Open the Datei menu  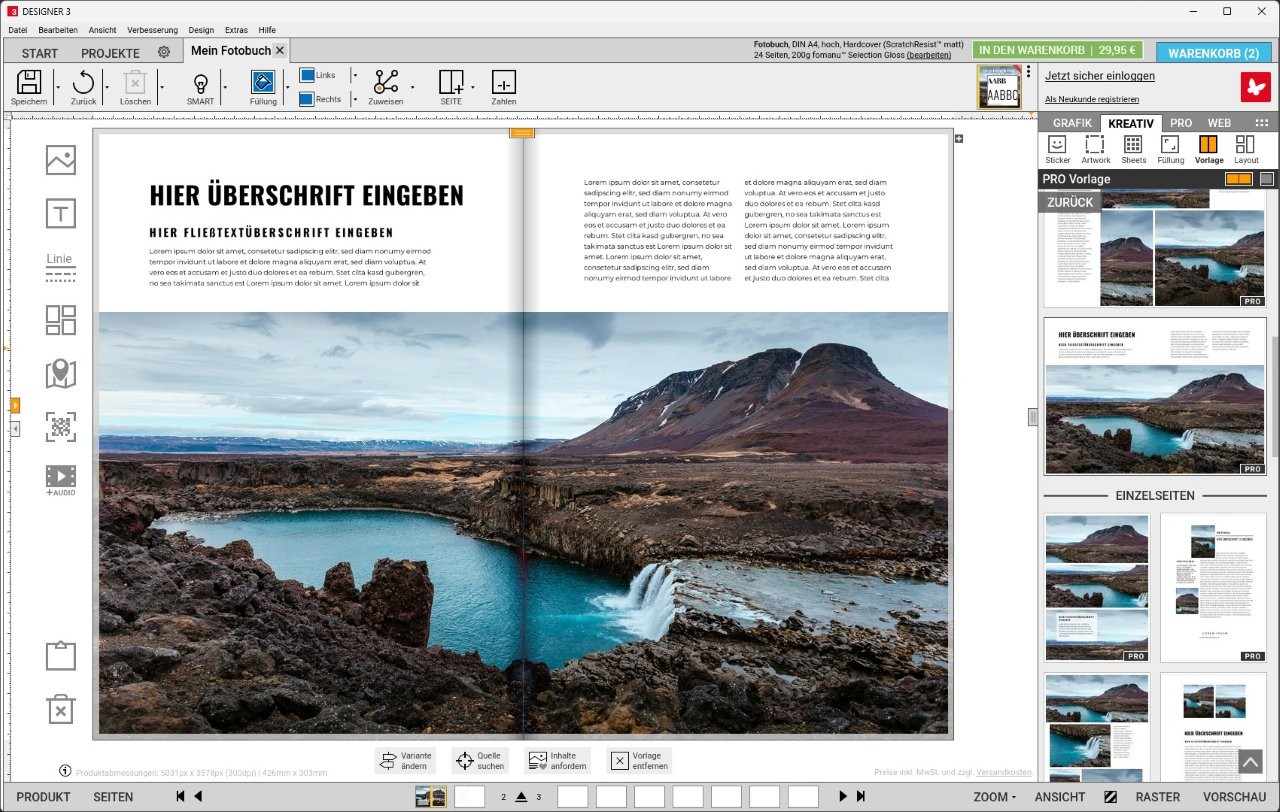(18, 30)
